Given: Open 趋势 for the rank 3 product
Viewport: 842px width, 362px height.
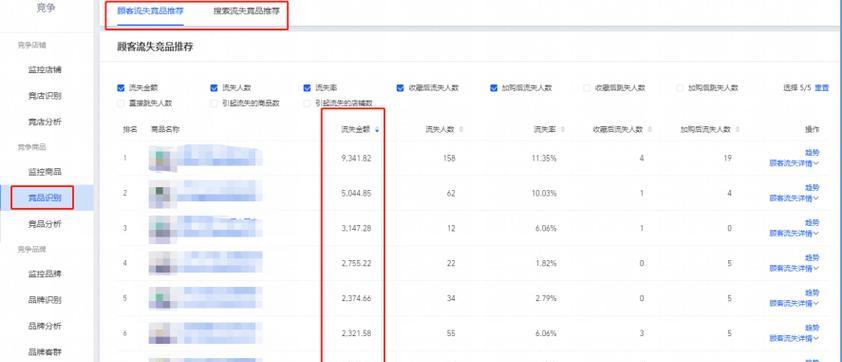Looking at the screenshot, I should pos(812,223).
